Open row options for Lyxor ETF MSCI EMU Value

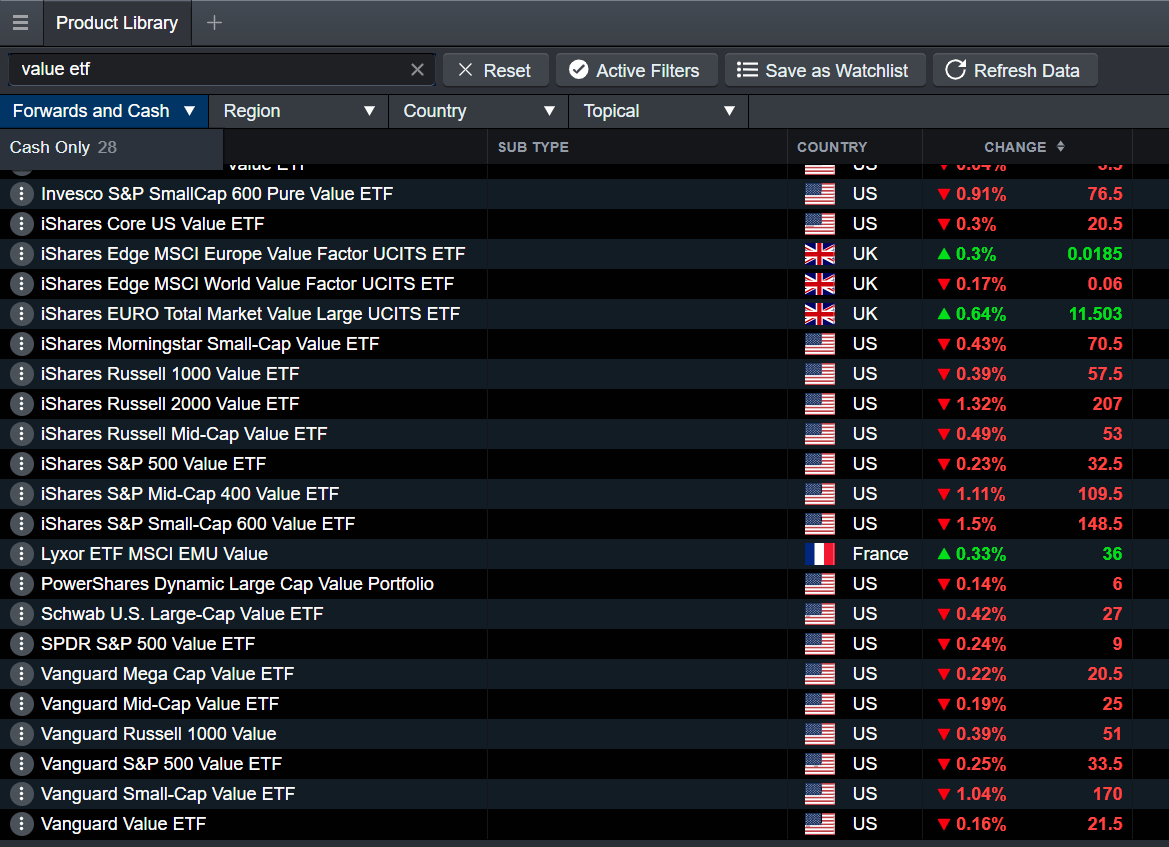point(22,554)
